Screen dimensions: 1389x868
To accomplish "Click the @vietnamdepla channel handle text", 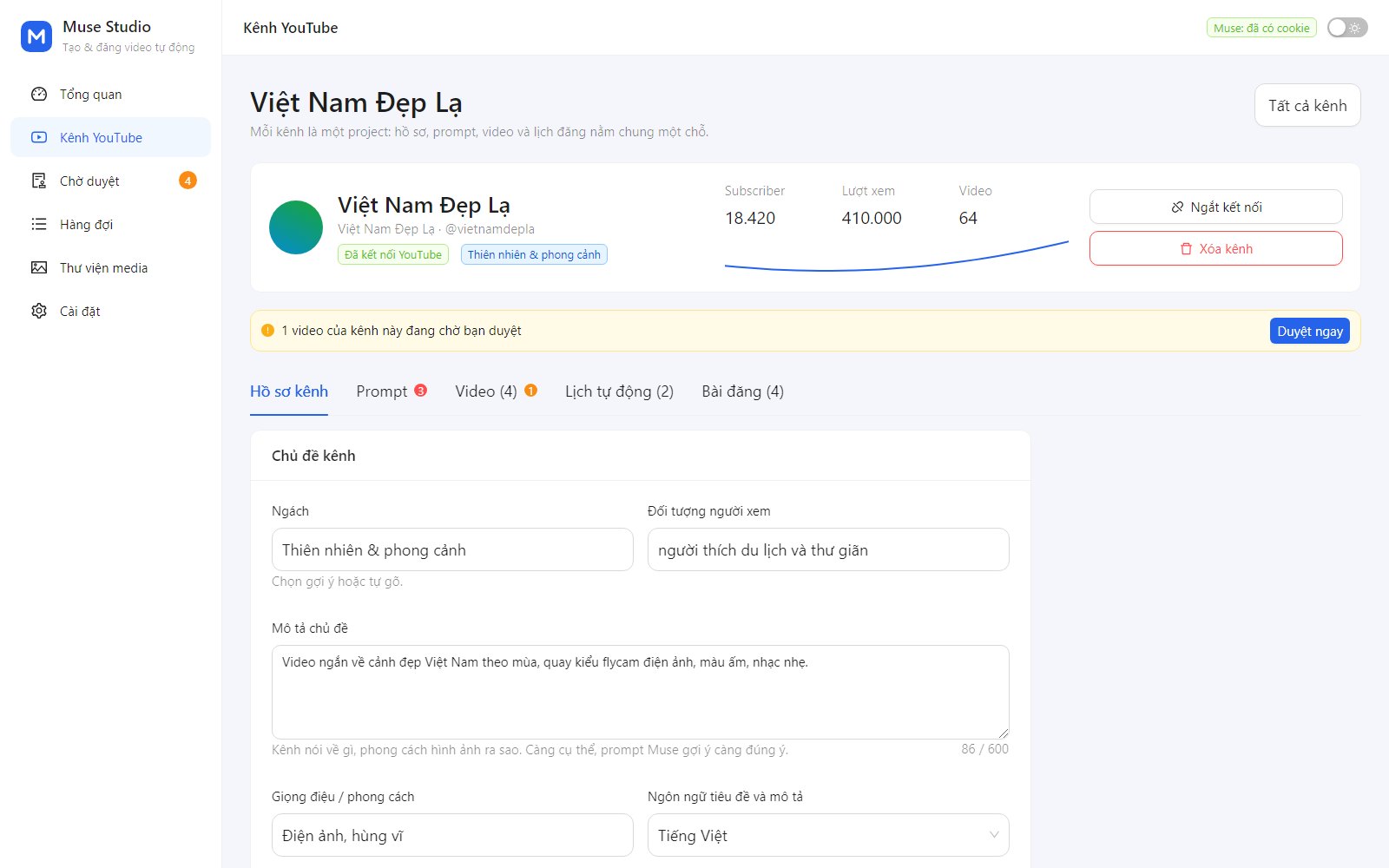I will tap(490, 229).
